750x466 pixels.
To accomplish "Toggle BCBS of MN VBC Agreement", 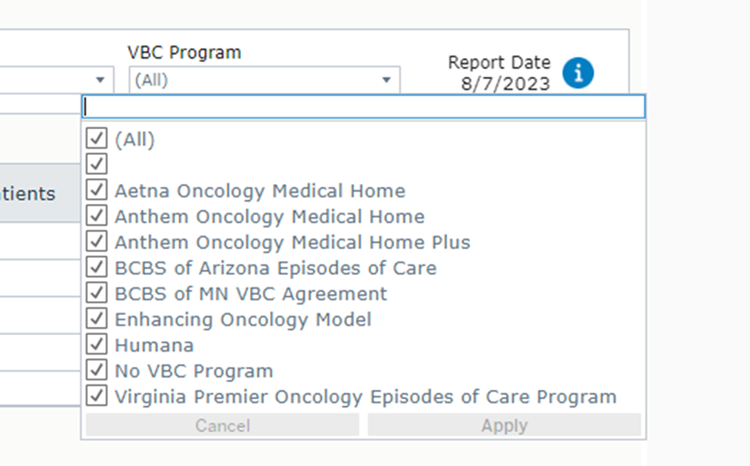I will (97, 294).
